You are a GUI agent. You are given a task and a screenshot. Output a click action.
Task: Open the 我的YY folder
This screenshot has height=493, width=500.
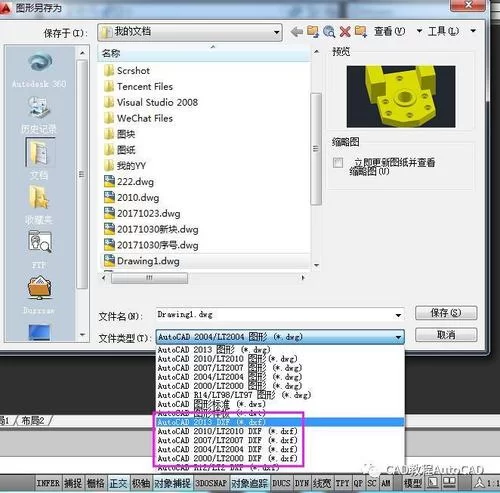125,166
